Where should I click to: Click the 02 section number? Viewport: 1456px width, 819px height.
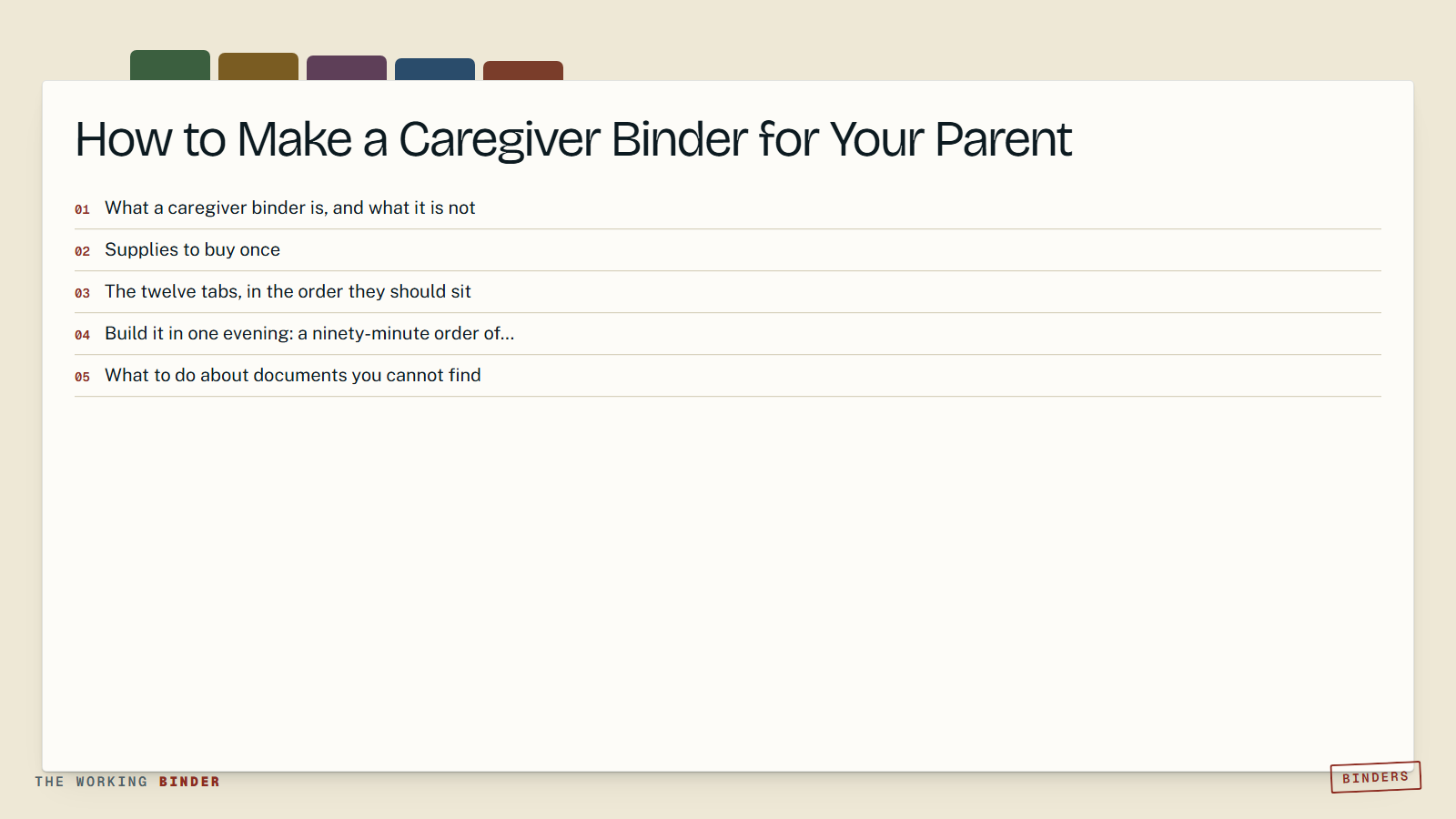pos(82,251)
